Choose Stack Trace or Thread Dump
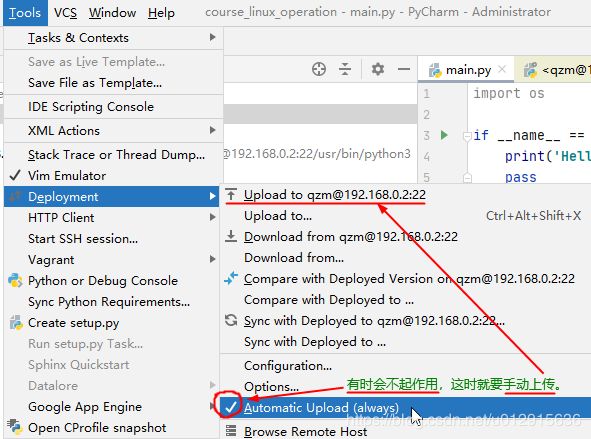 tap(116, 154)
